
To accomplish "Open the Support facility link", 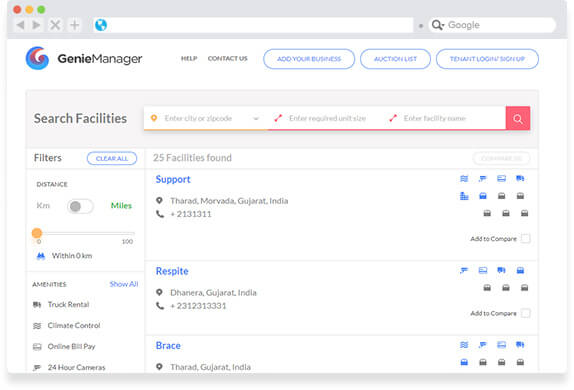I will [173, 179].
